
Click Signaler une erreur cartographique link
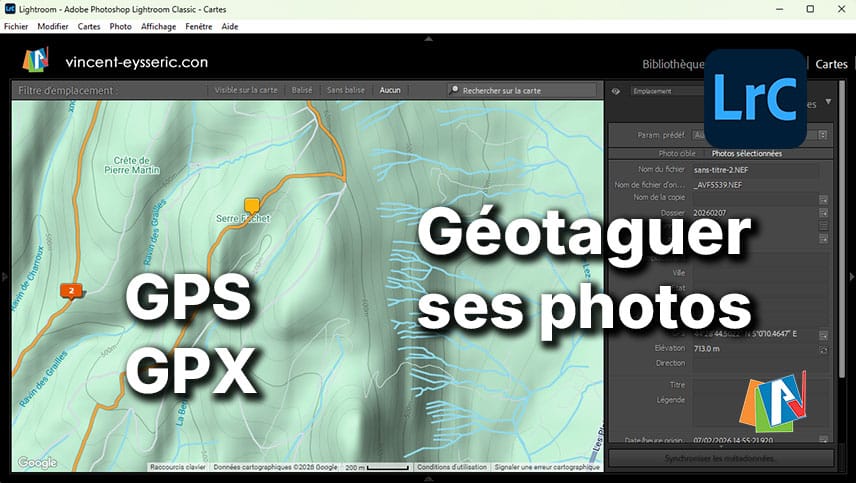pyautogui.click(x=547, y=467)
